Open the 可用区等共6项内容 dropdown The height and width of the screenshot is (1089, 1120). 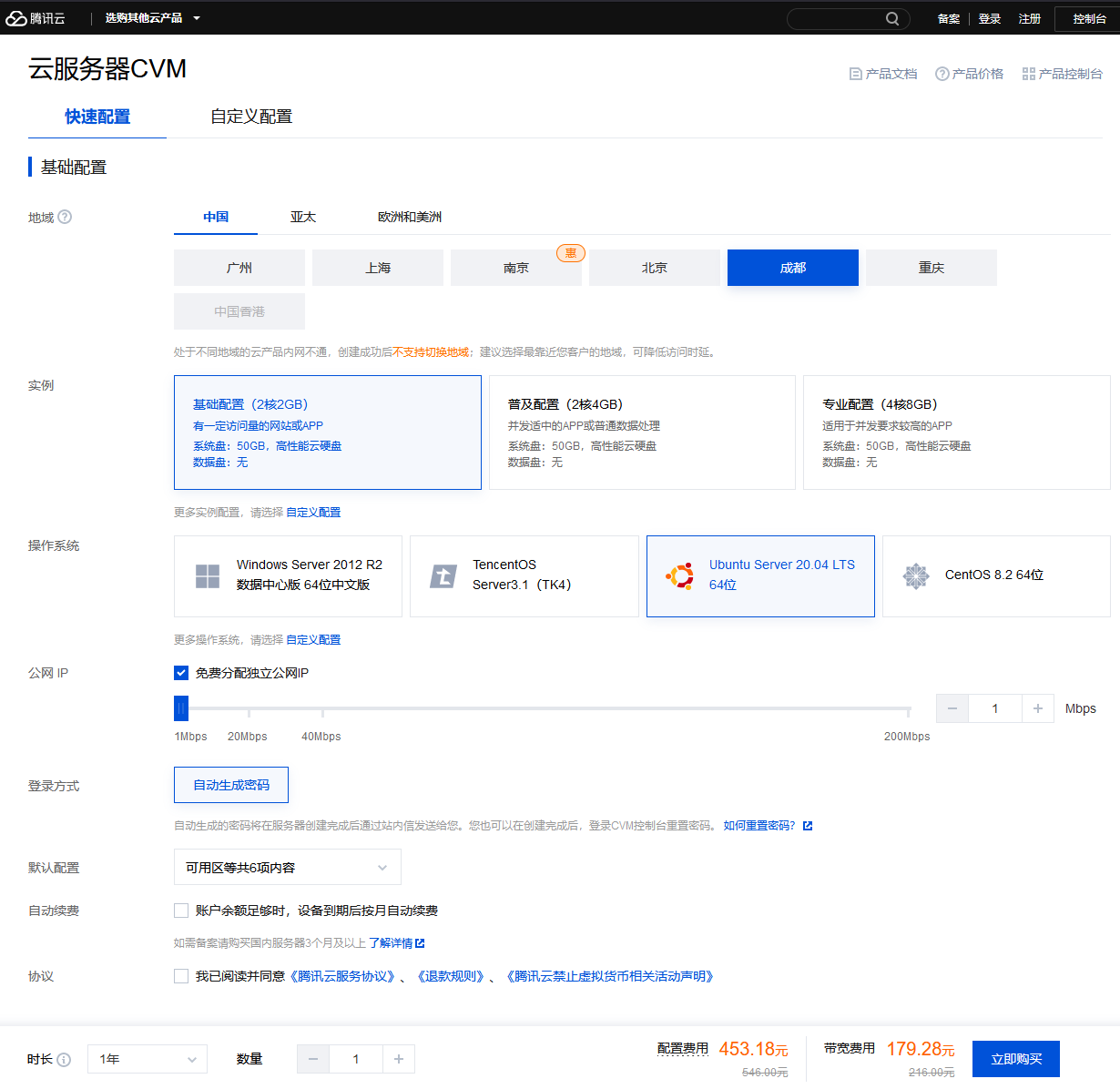288,868
